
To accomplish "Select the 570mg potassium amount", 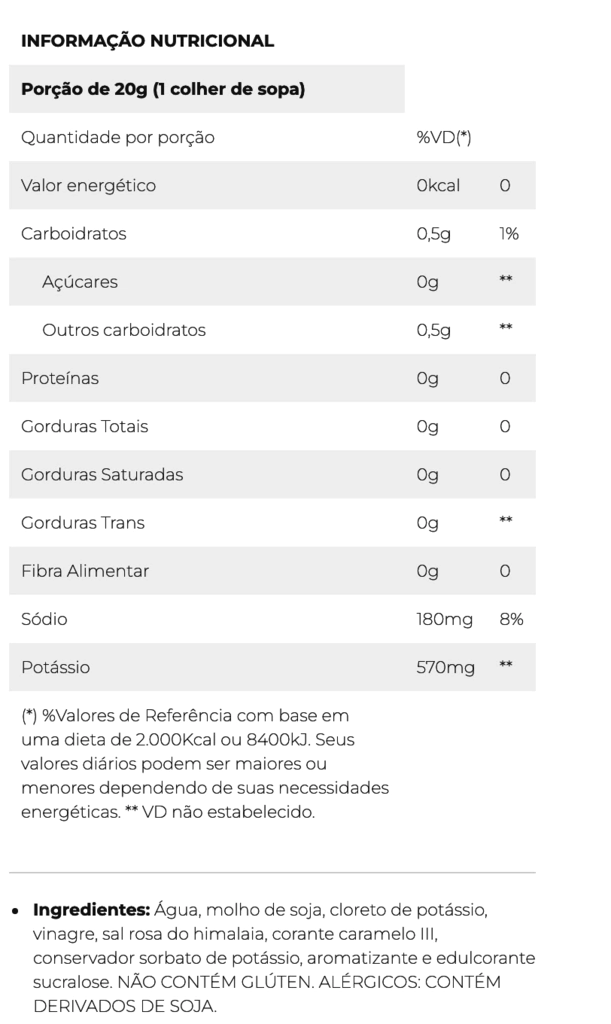I will pyautogui.click(x=445, y=667).
